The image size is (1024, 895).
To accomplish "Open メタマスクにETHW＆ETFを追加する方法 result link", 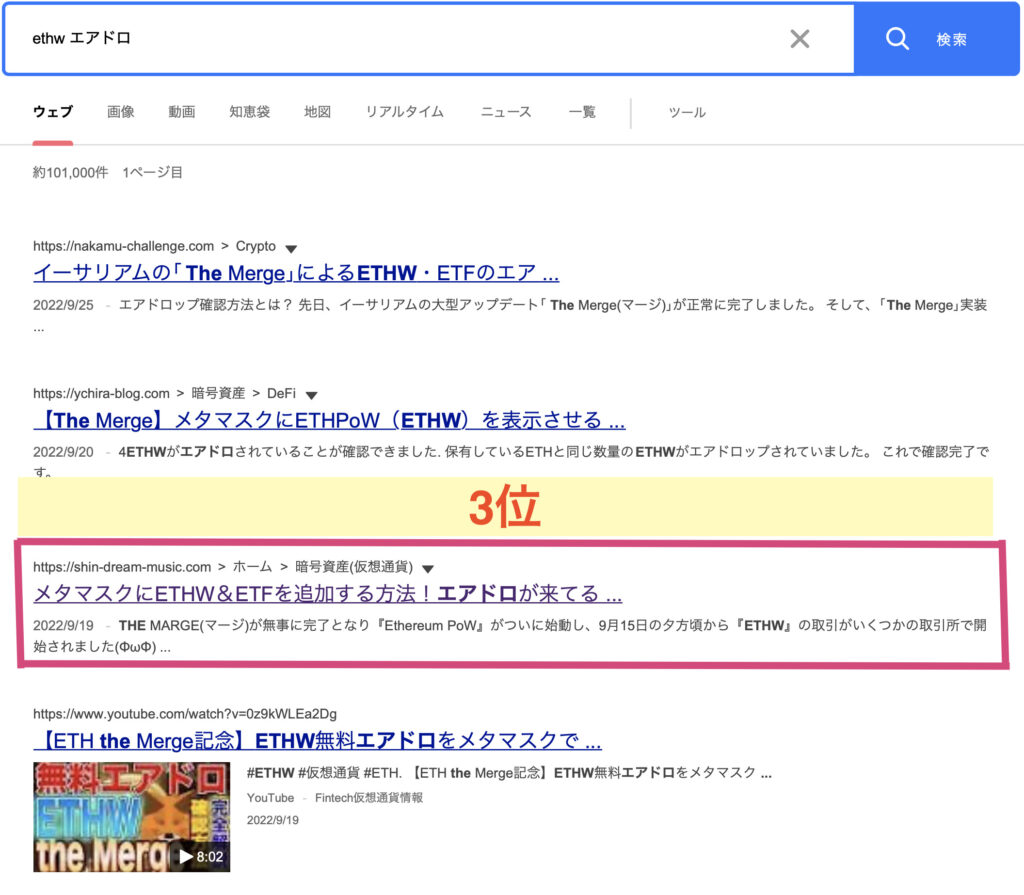I will 328,594.
